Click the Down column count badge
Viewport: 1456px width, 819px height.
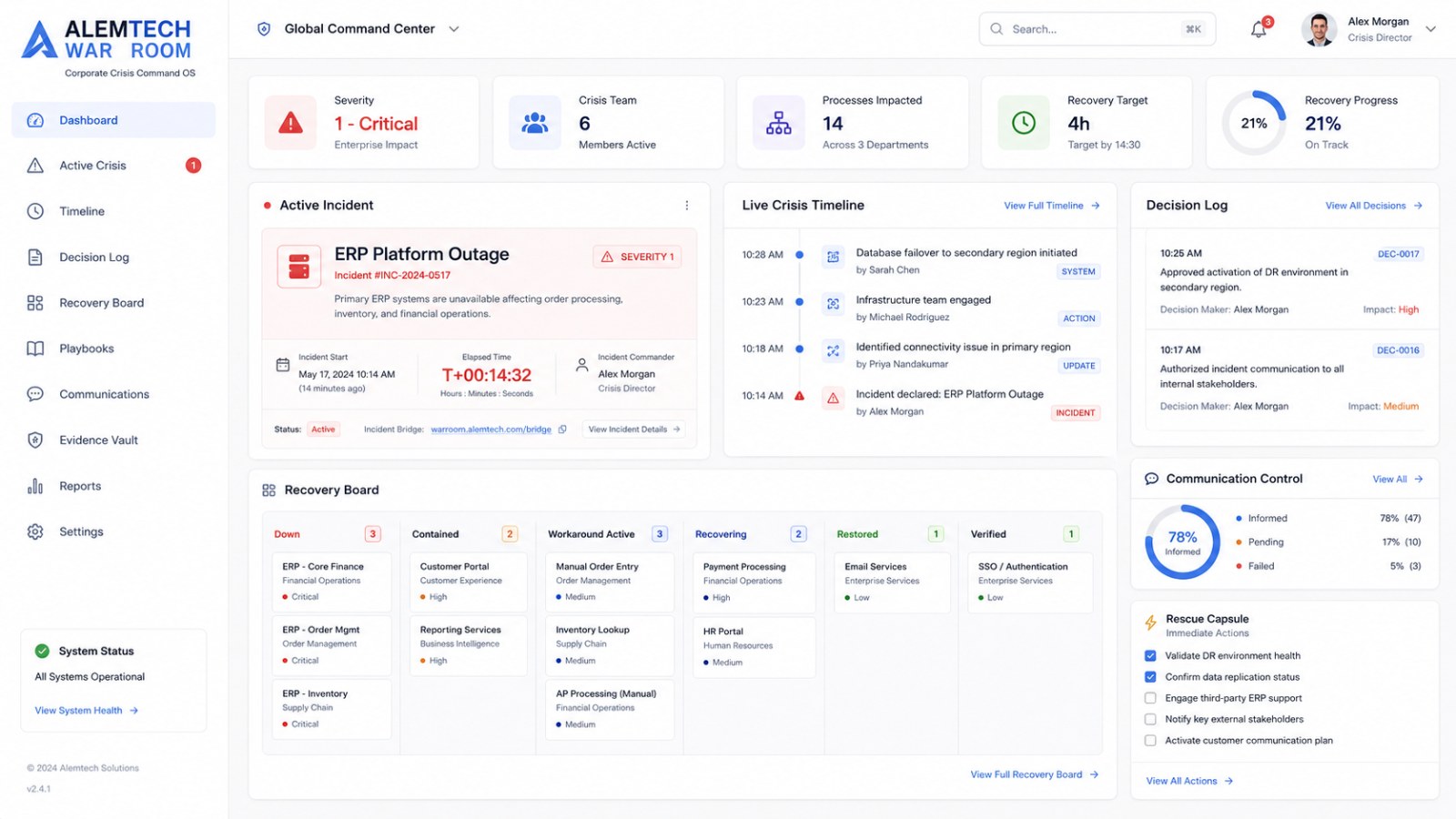pos(372,534)
